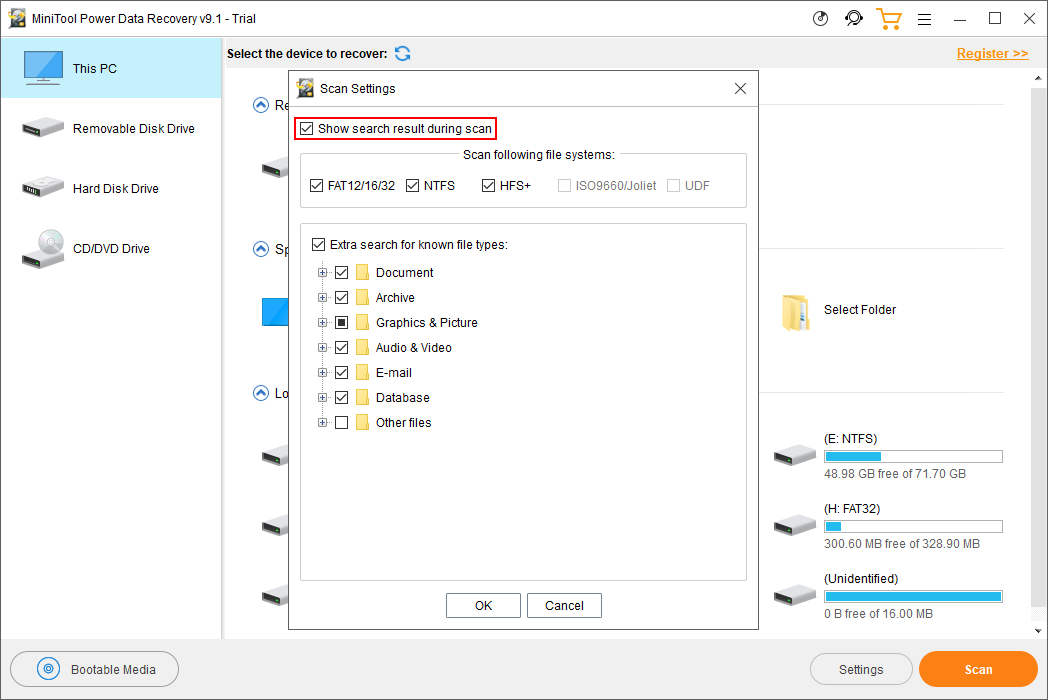The width and height of the screenshot is (1048, 700).
Task: Click the MiniTool app icon in title bar
Action: (x=17, y=19)
